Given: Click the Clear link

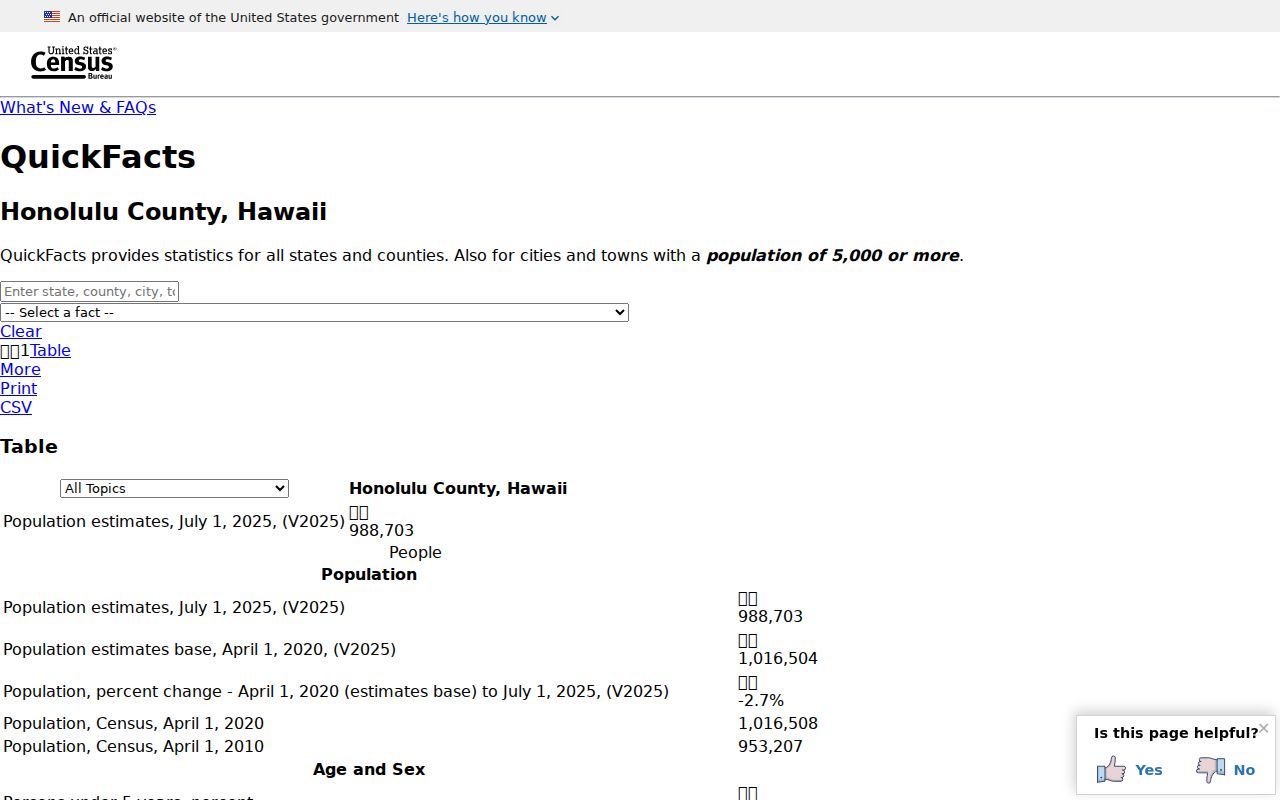Looking at the screenshot, I should (21, 331).
